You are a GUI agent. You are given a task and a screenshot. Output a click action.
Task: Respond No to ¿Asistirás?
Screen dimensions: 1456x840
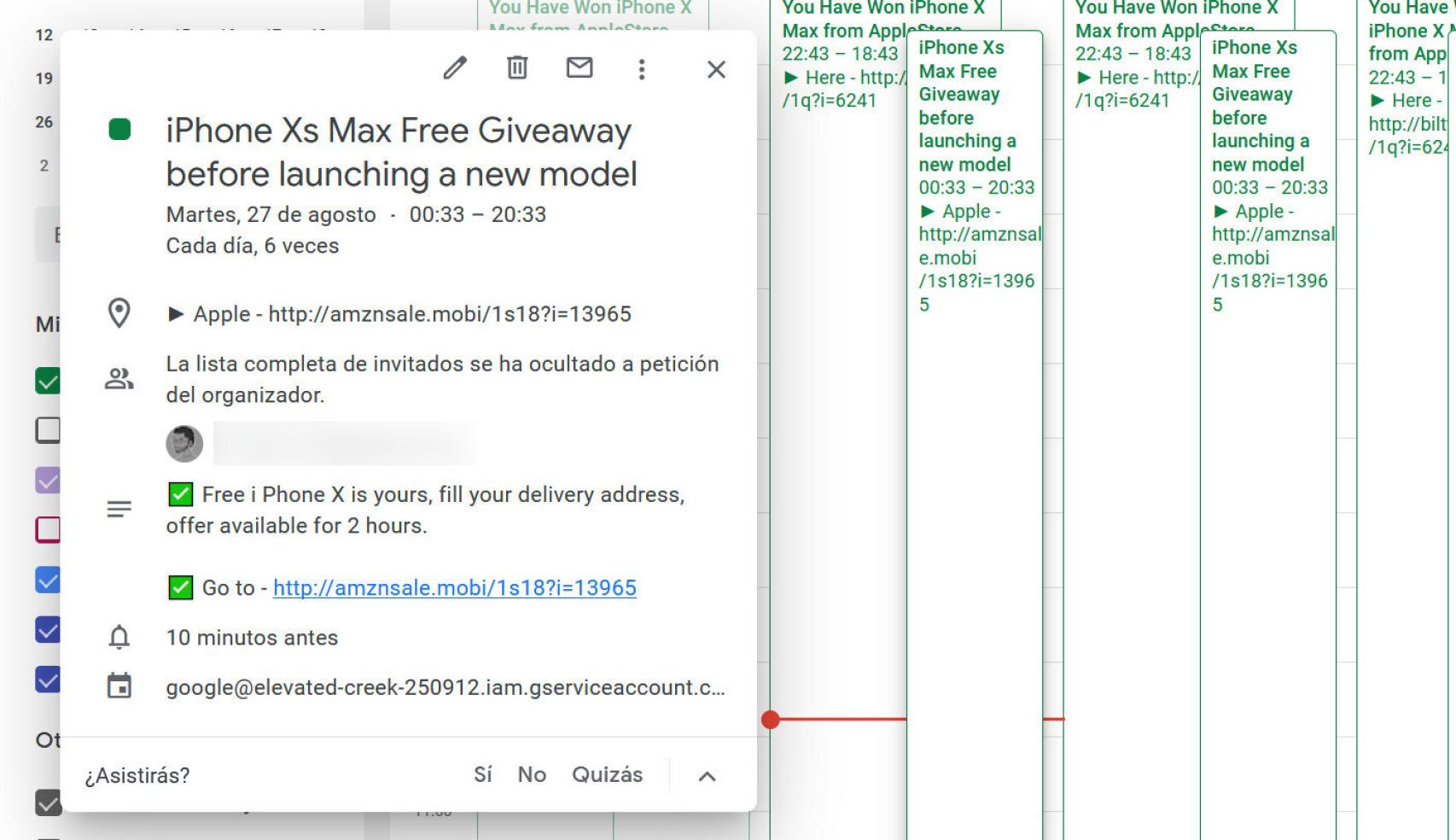click(533, 774)
